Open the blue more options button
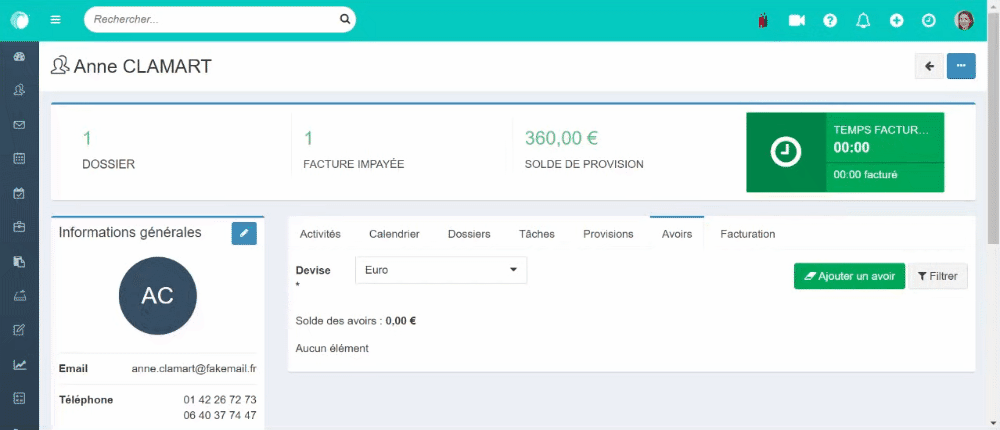The width and height of the screenshot is (1000, 430). pos(961,66)
